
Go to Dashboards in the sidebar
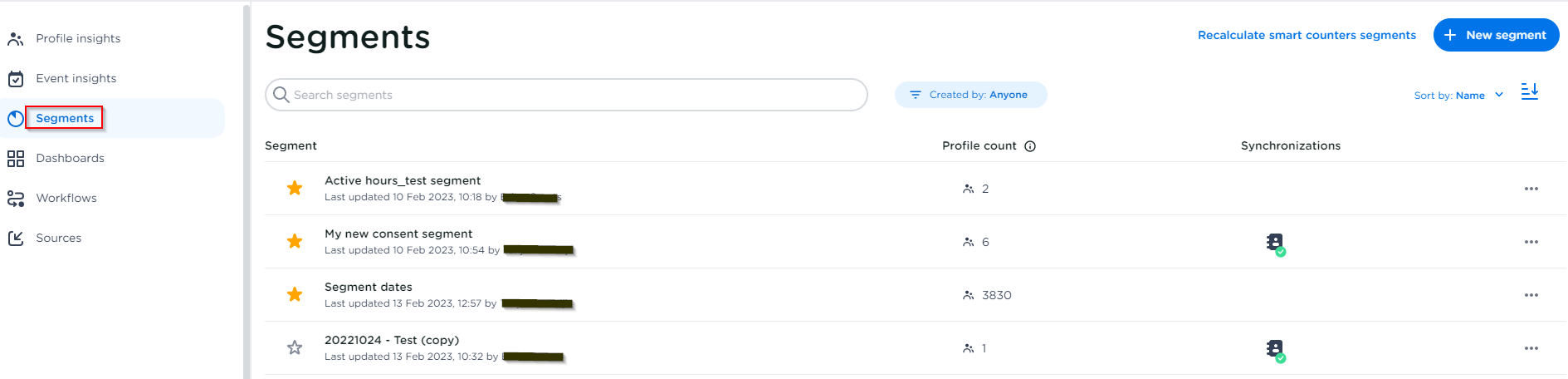(x=70, y=158)
